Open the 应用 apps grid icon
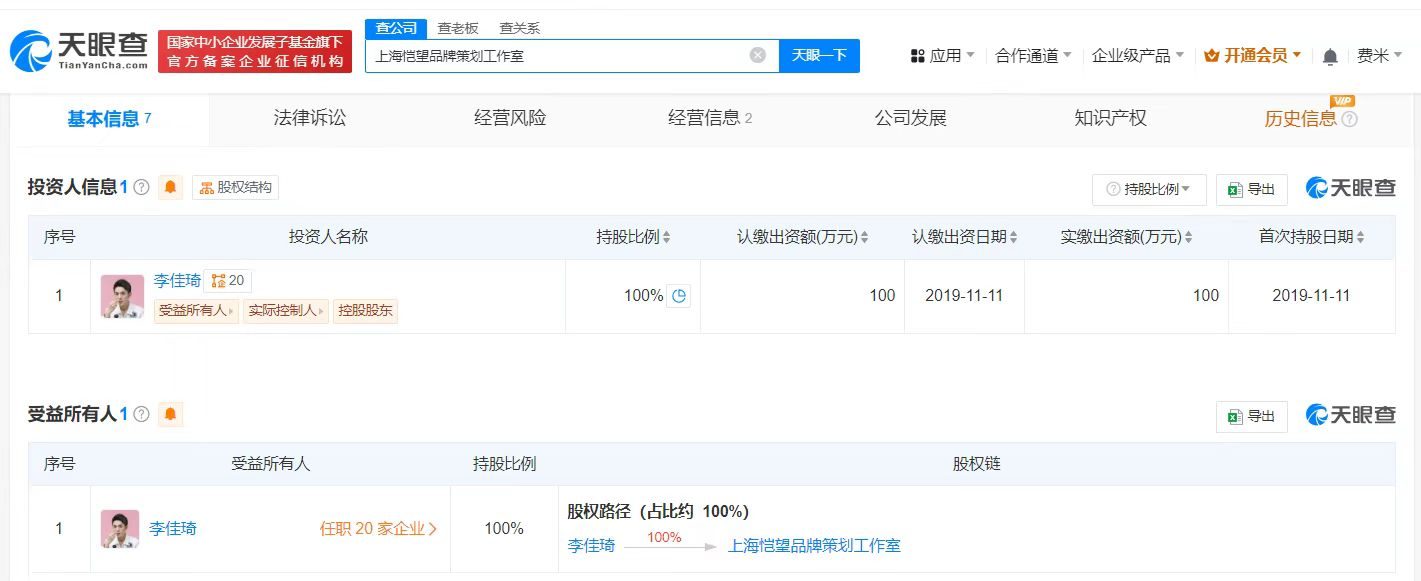Viewport: 1421px width, 581px height. [919, 55]
